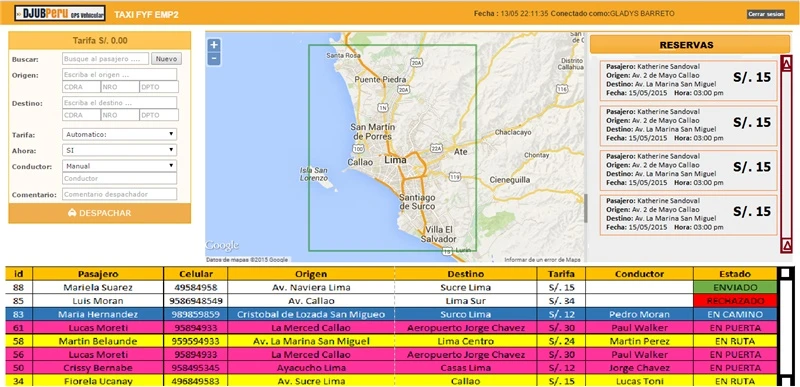Click the Comentario despachador input field
The height and width of the screenshot is (387, 800).
119,194
